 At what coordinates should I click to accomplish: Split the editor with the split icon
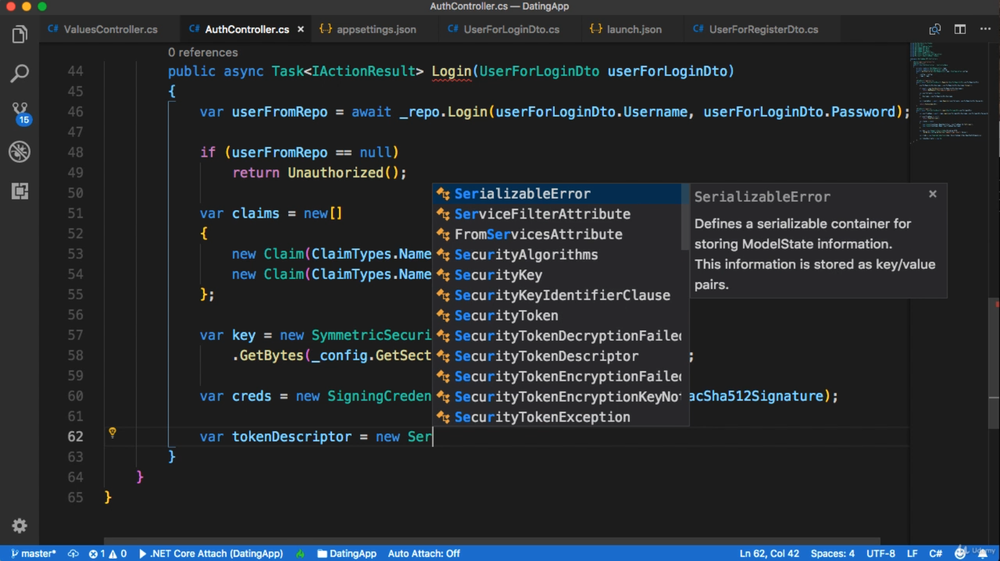[960, 29]
